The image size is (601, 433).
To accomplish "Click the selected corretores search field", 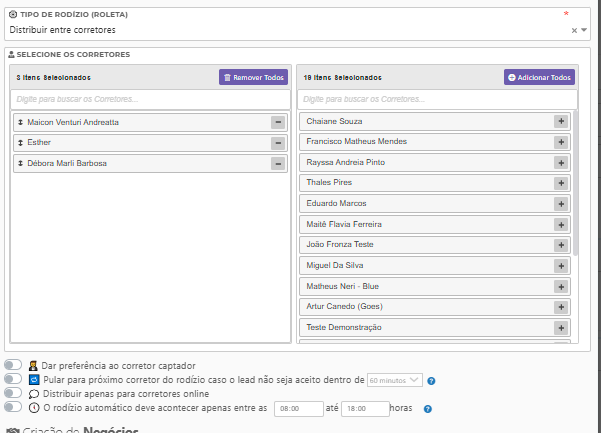I will (149, 99).
